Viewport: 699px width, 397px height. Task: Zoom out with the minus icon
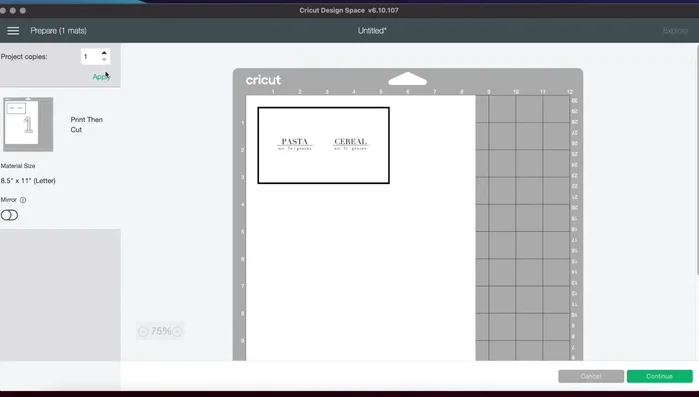tap(143, 332)
